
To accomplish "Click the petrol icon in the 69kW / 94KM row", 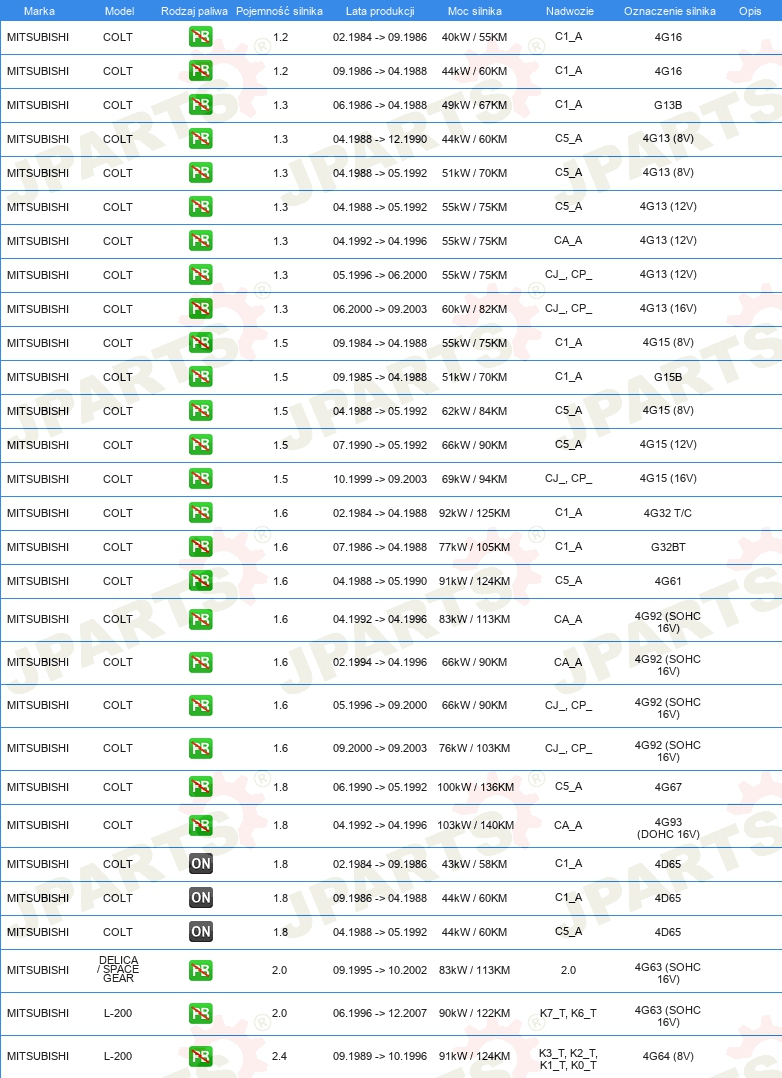I will tap(201, 478).
